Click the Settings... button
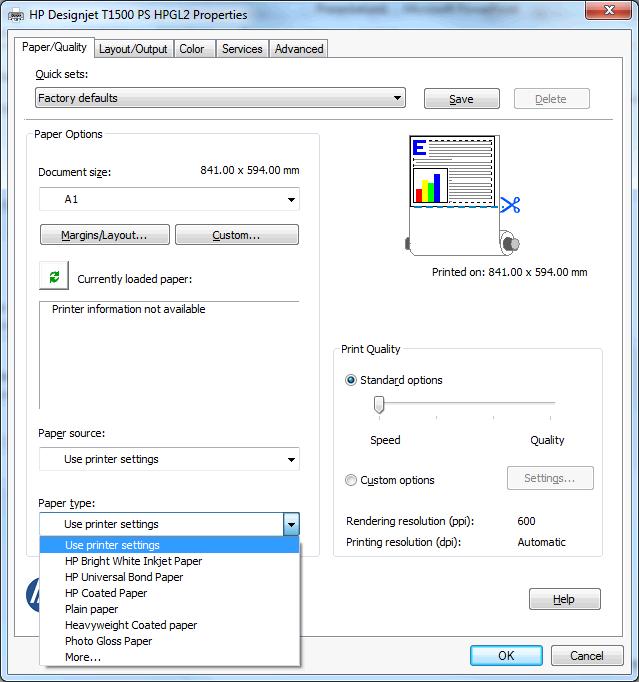The image size is (639, 682). (550, 478)
